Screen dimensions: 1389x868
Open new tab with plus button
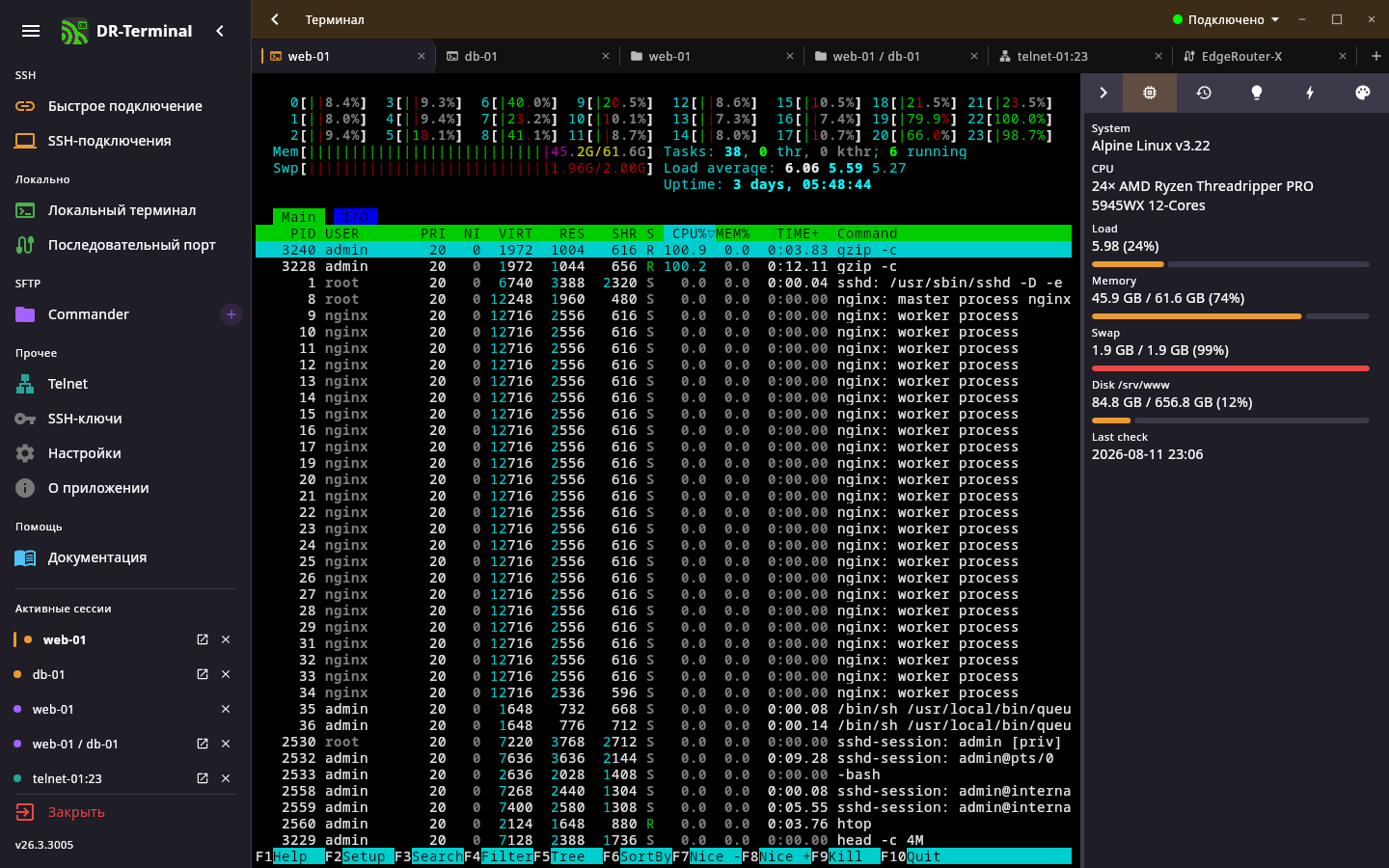(x=1375, y=56)
